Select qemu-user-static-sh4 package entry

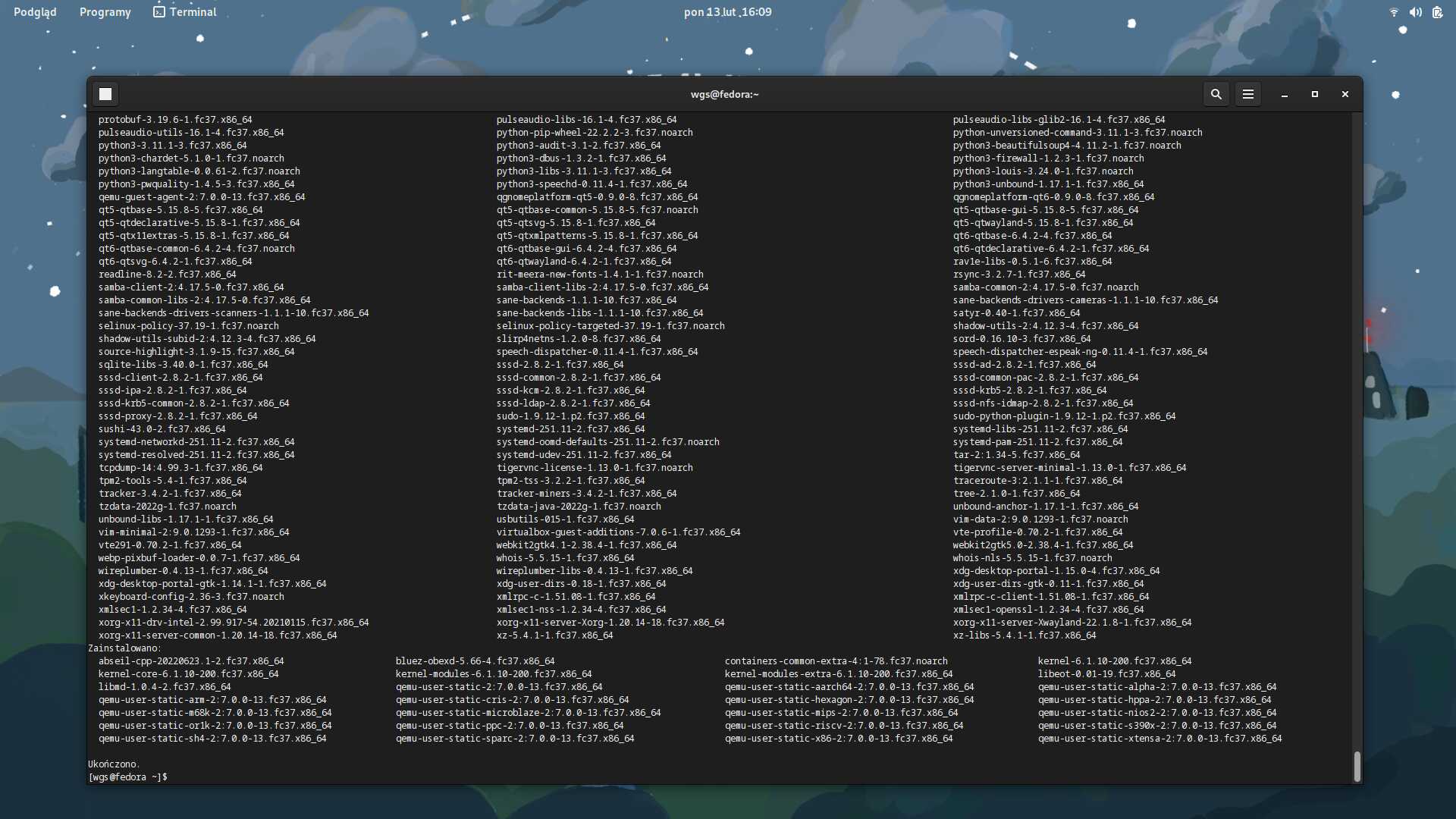click(x=212, y=739)
